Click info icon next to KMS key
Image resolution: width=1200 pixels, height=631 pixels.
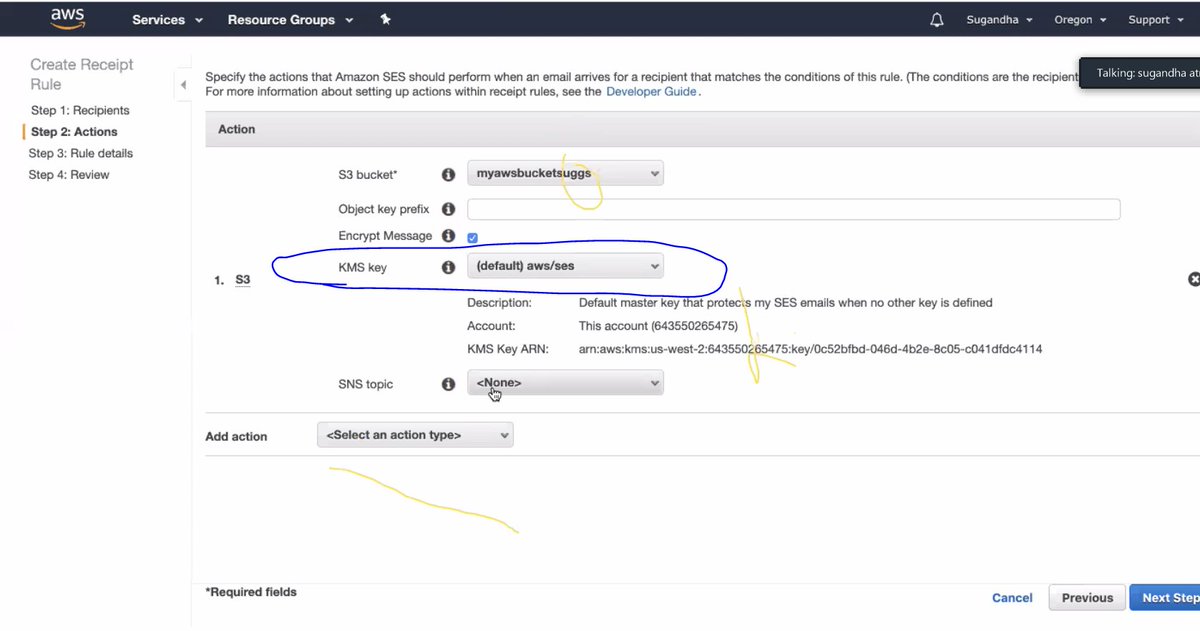click(x=449, y=267)
